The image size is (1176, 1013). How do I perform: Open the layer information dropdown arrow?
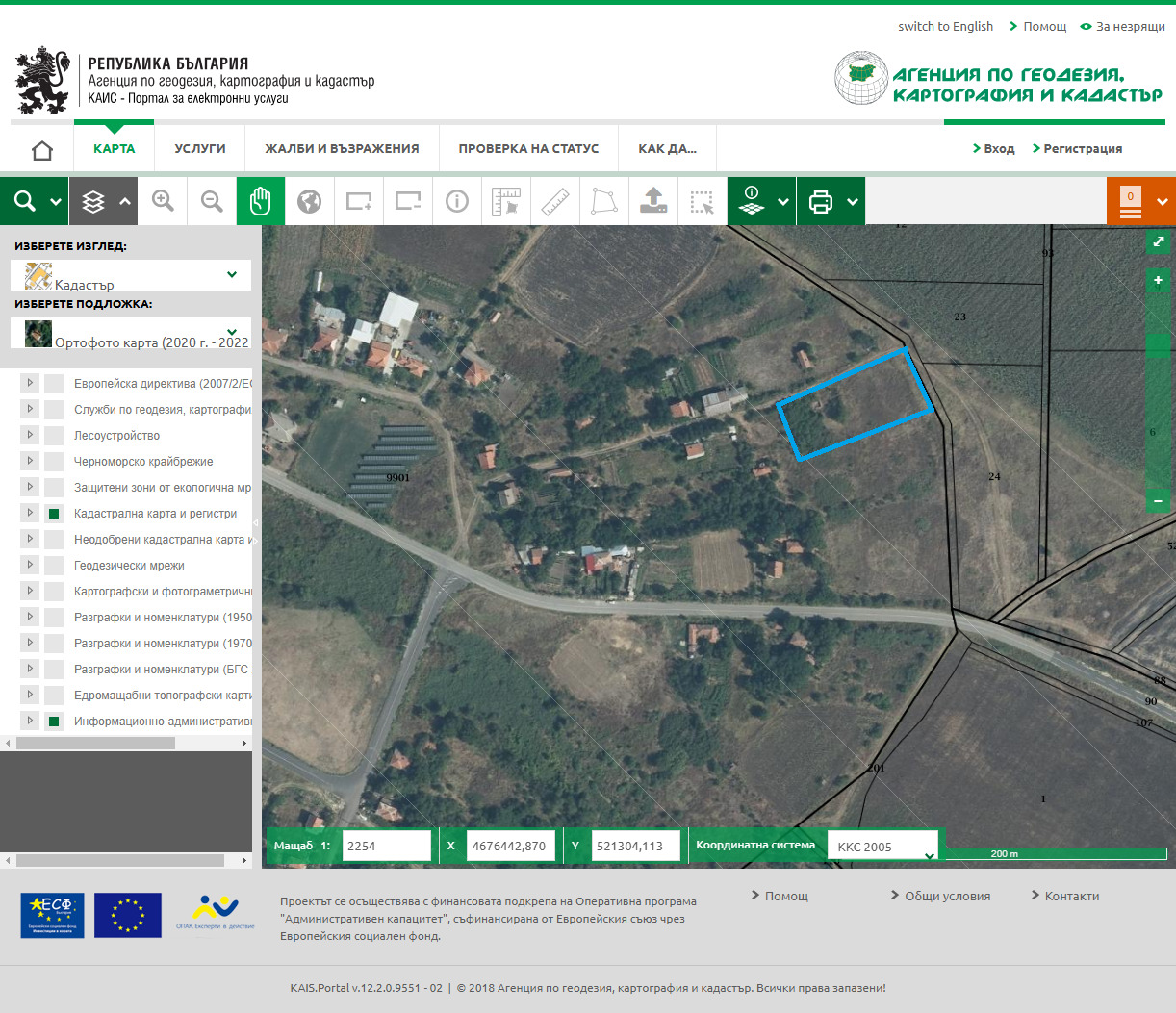click(x=783, y=202)
